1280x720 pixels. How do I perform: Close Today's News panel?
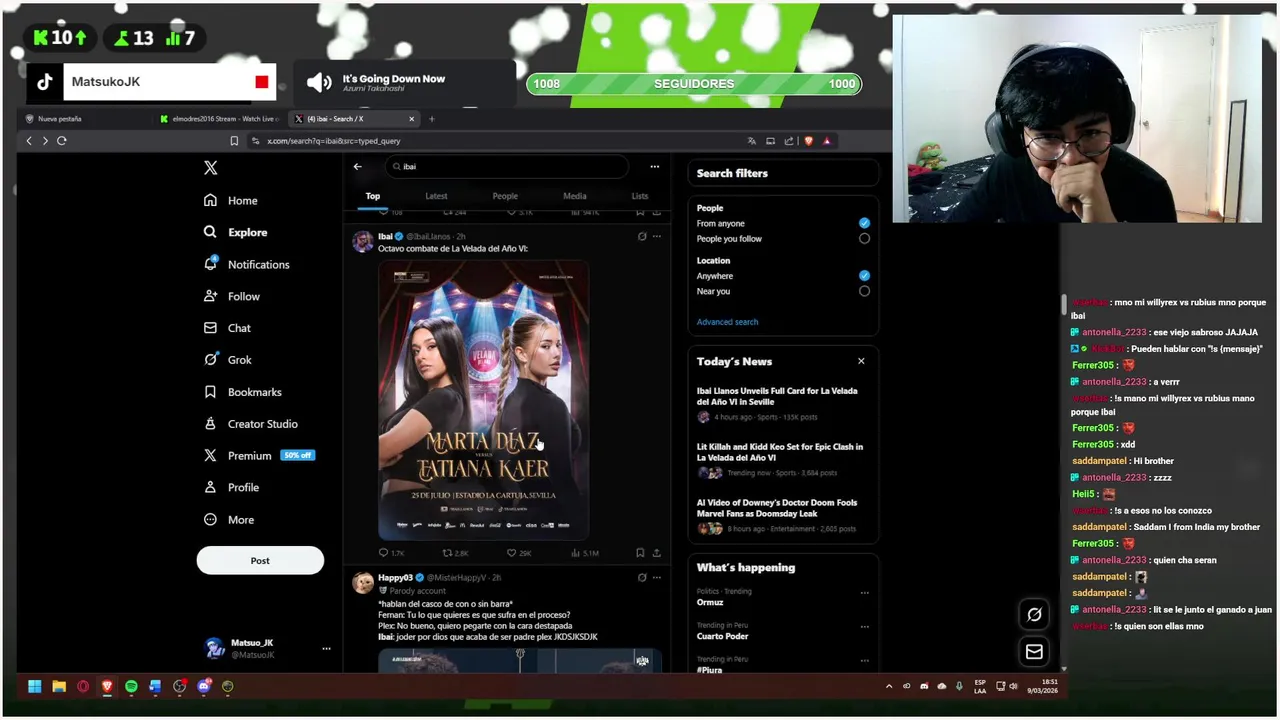coord(861,361)
